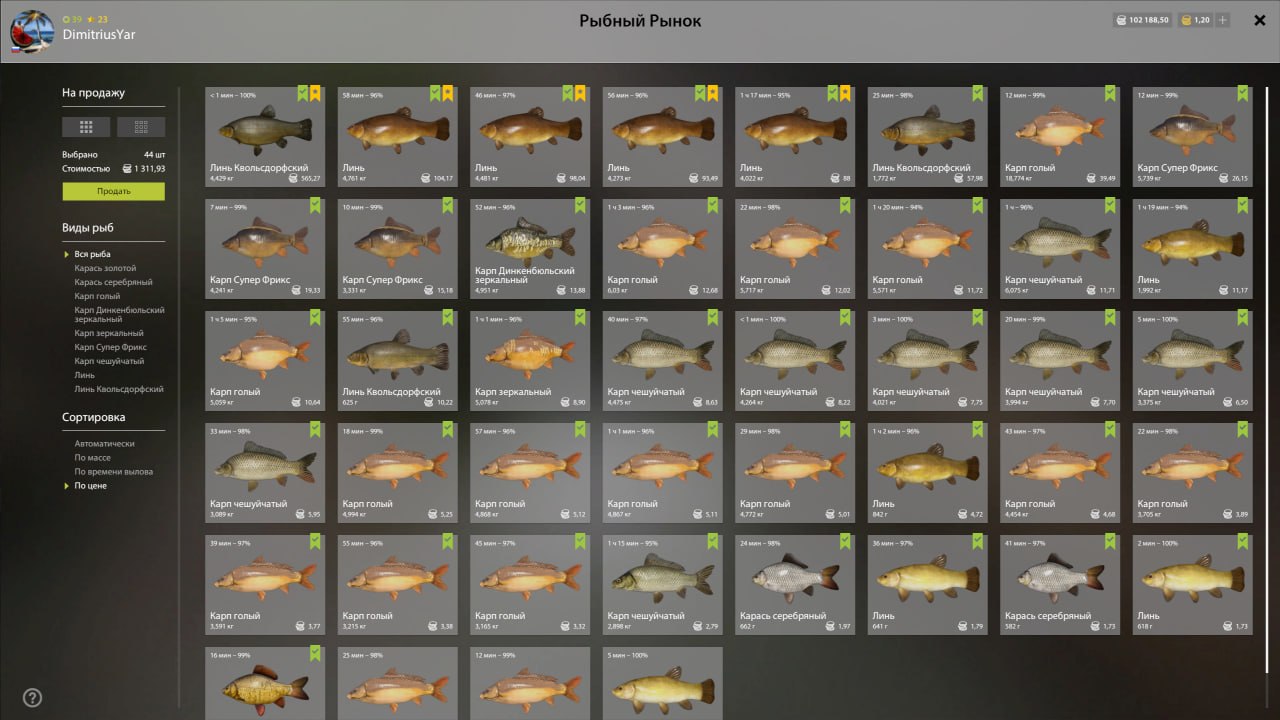Uncheck the Карп зеркальный 5,078 кг checkbox
The image size is (1280, 720).
click(581, 317)
